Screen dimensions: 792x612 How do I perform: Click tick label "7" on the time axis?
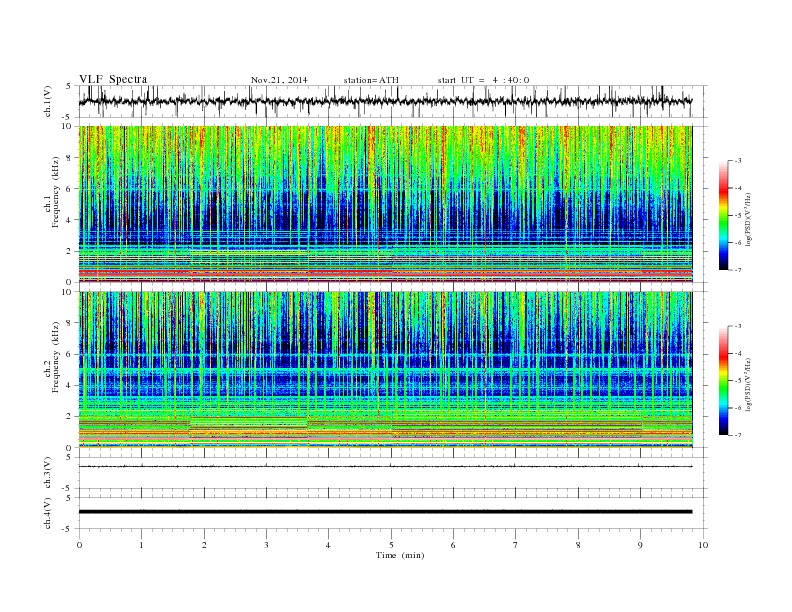(x=516, y=545)
